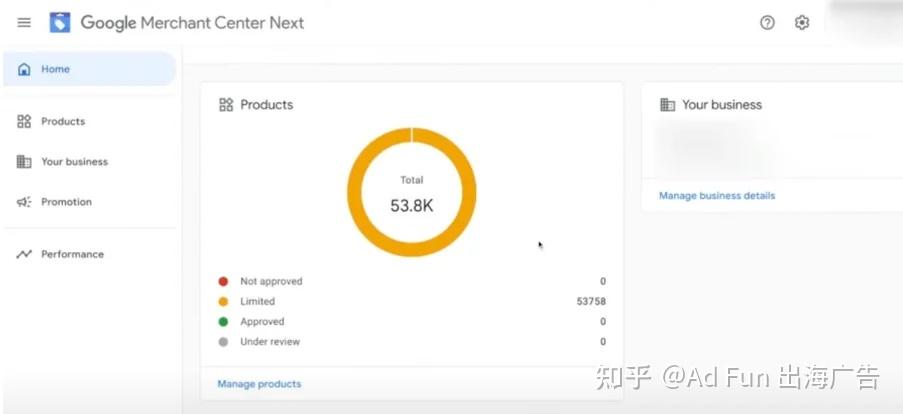Viewport: 903px width, 414px height.
Task: Click the Your business building icon in sidebar
Action: (x=24, y=162)
